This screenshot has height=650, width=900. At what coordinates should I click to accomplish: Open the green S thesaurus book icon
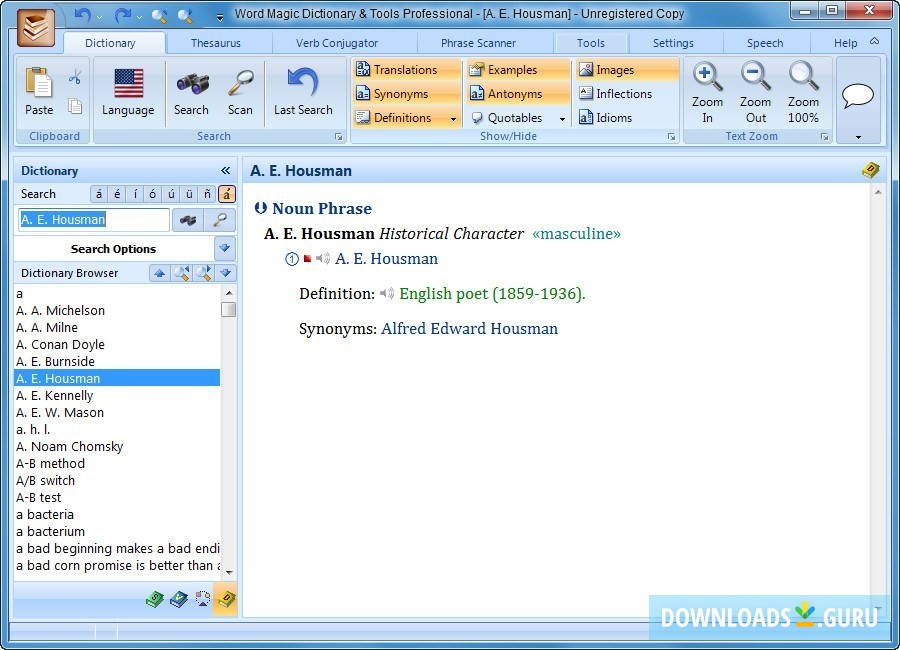pos(155,600)
